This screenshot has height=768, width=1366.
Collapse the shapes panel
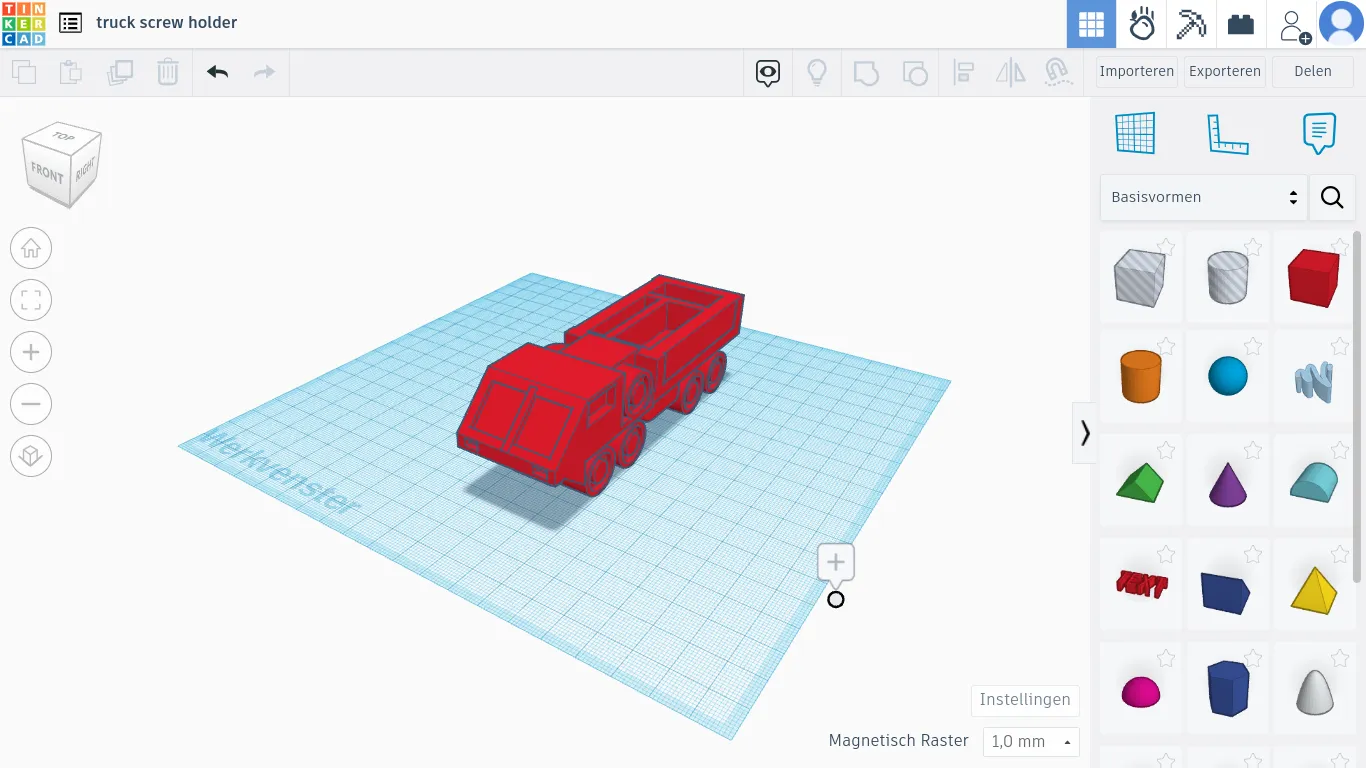(1085, 433)
